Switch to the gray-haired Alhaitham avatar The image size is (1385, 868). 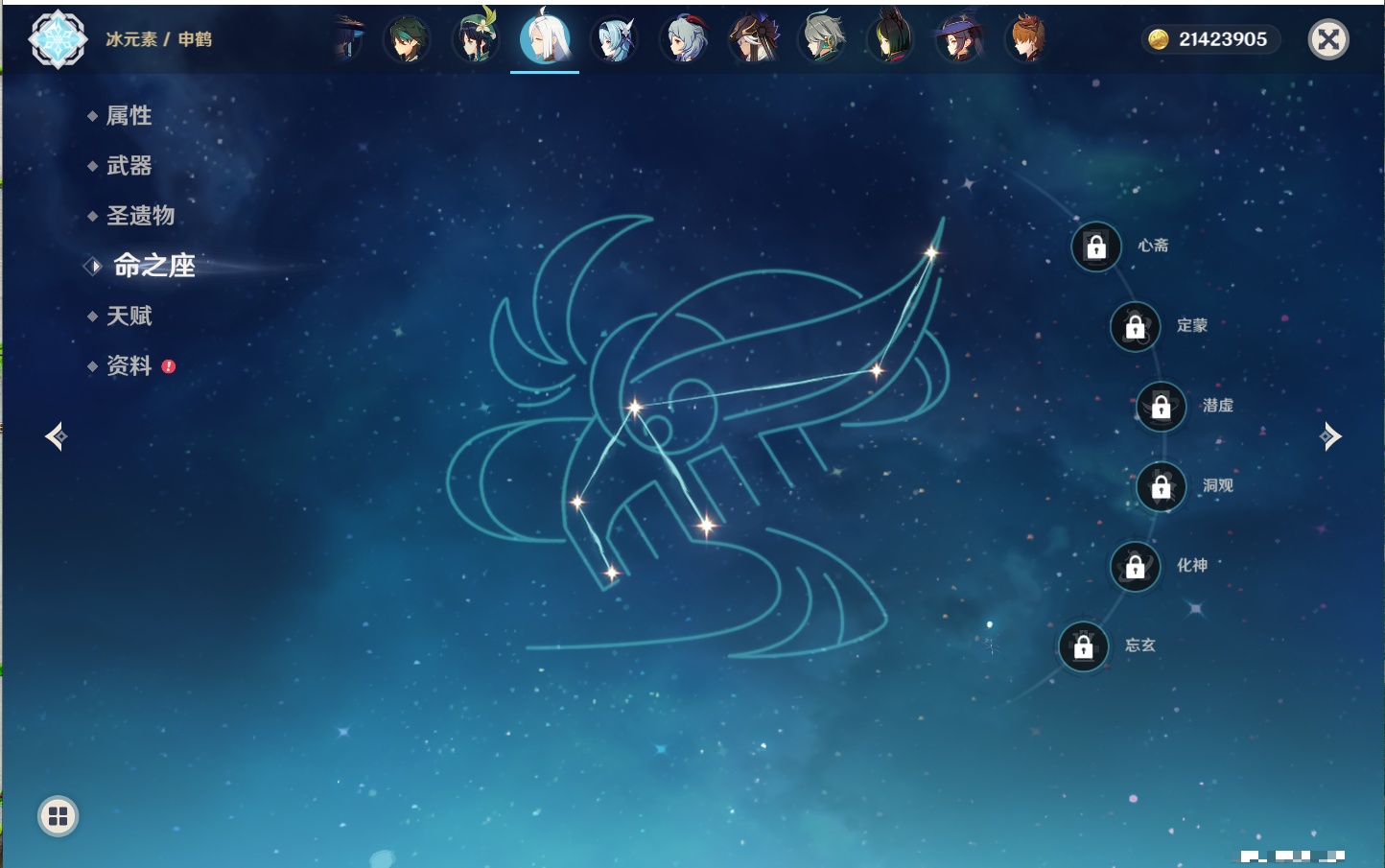[821, 39]
